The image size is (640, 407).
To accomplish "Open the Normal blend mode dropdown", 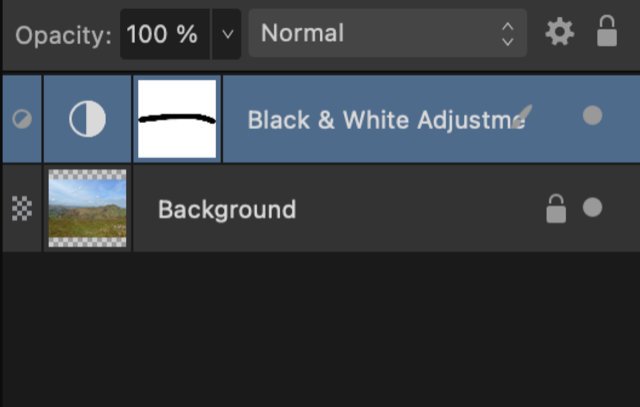I will (x=387, y=33).
